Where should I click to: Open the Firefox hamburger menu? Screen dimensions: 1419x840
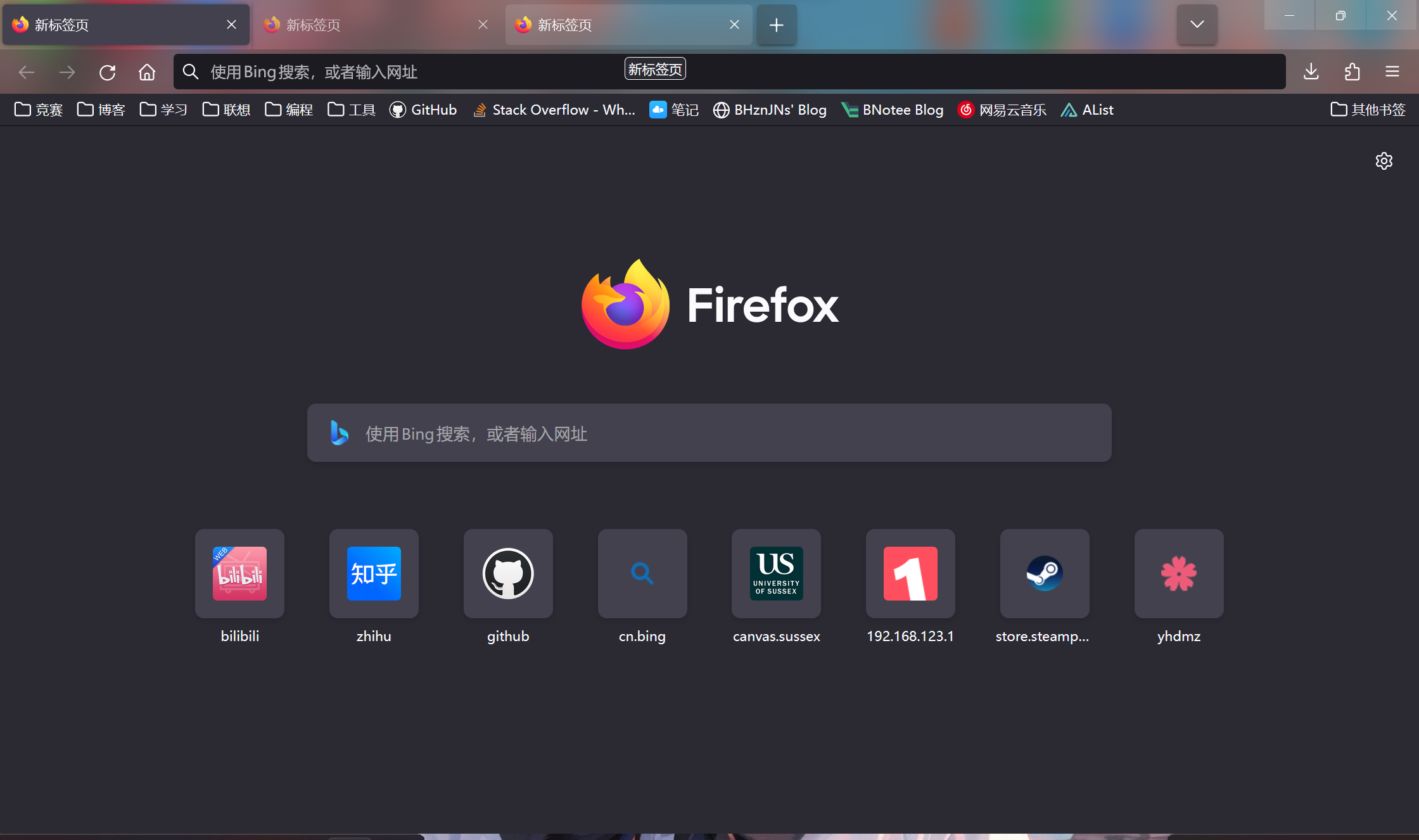click(1392, 72)
